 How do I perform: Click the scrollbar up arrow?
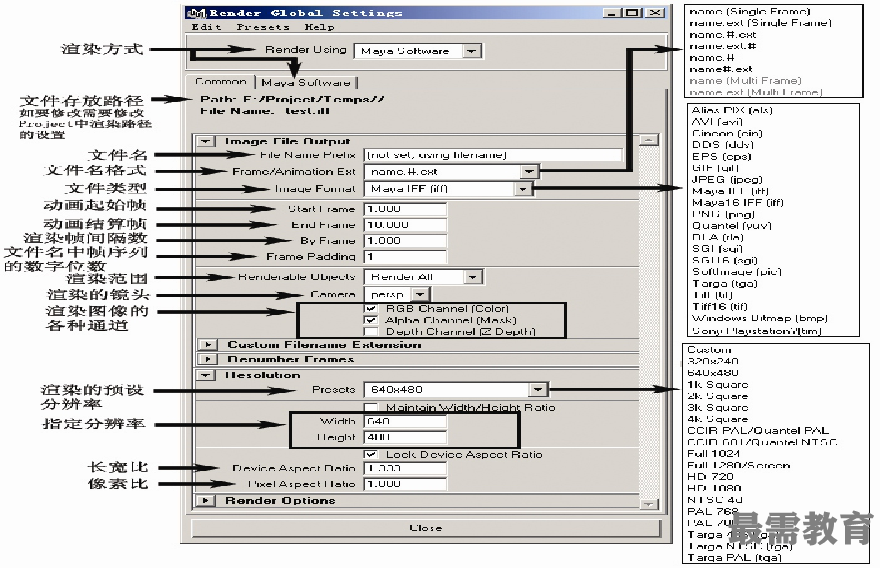(649, 140)
